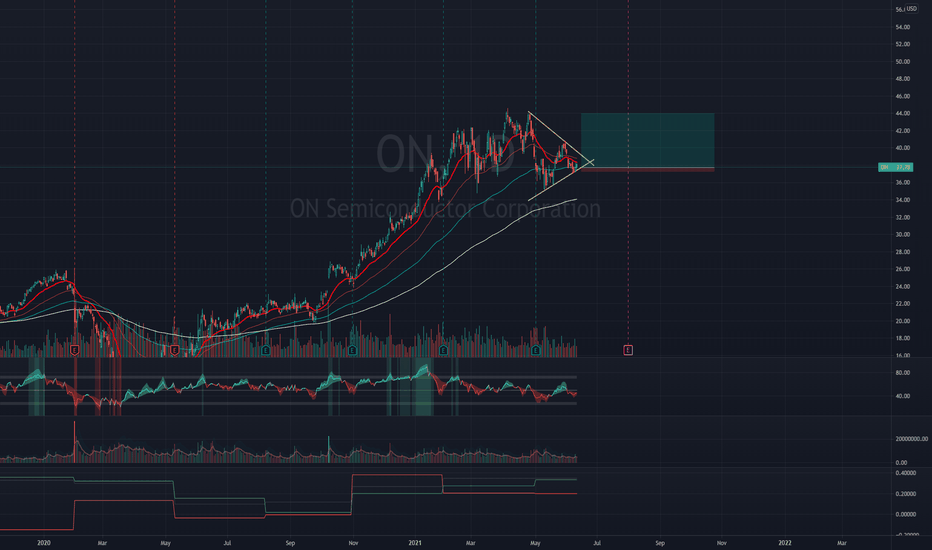Viewport: 932px width, 550px height.
Task: Click the 0.20000 scale label in the bottom pane
Action: [x=905, y=494]
